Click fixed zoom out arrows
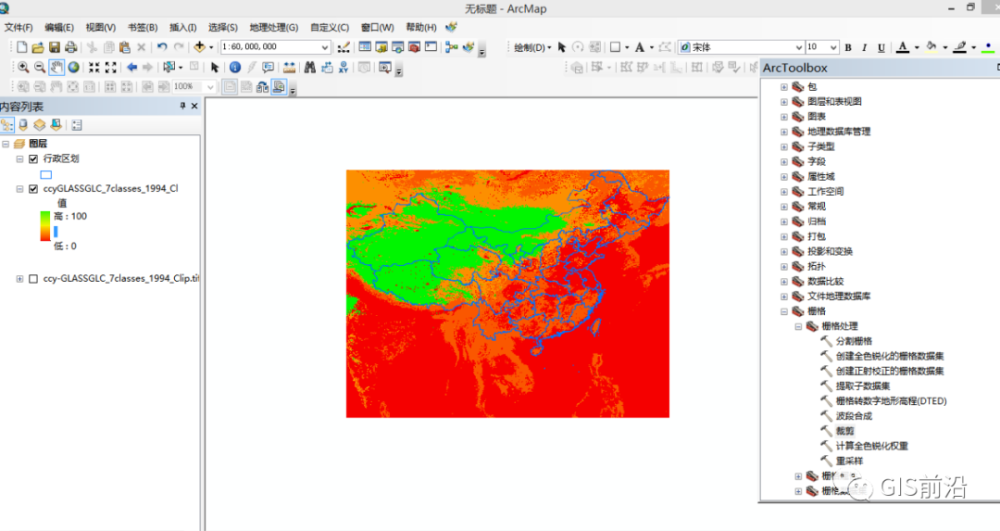This screenshot has height=531, width=1000. tap(111, 68)
